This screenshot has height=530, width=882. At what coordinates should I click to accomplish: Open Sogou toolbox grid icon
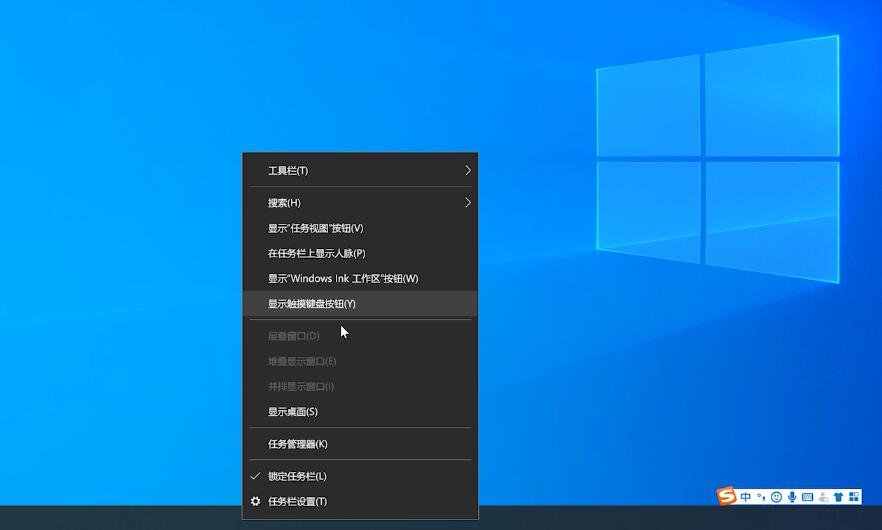(854, 497)
